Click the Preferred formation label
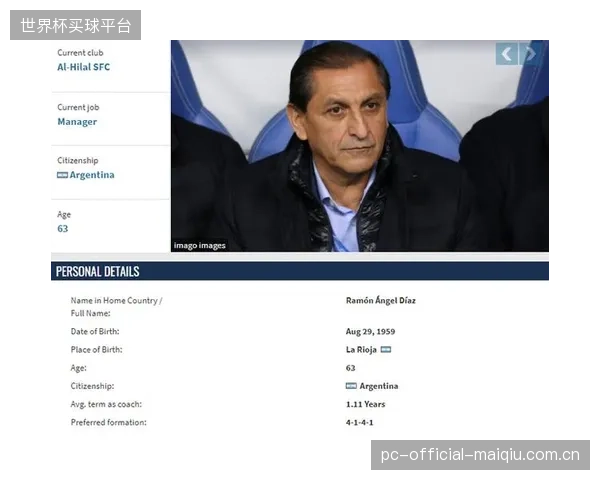Screen dimensions: 600x480 pos(108,423)
